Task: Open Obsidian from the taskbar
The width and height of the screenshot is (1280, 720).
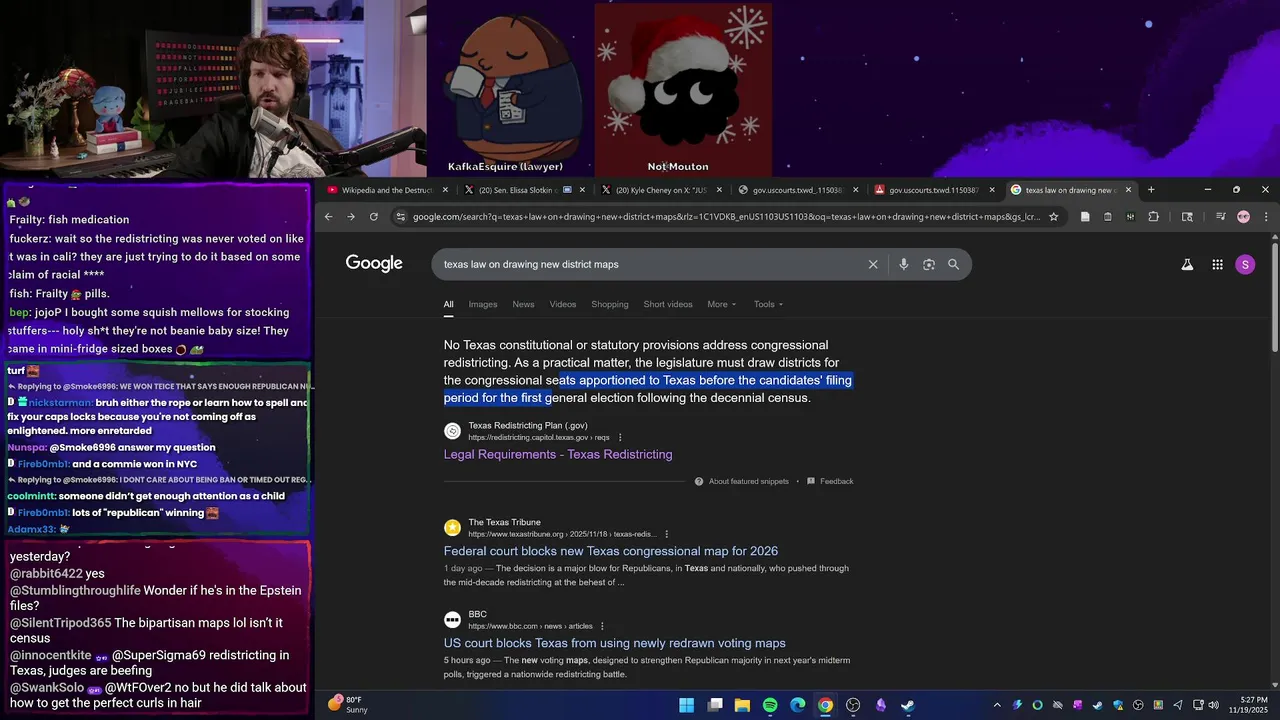Action: [x=881, y=705]
